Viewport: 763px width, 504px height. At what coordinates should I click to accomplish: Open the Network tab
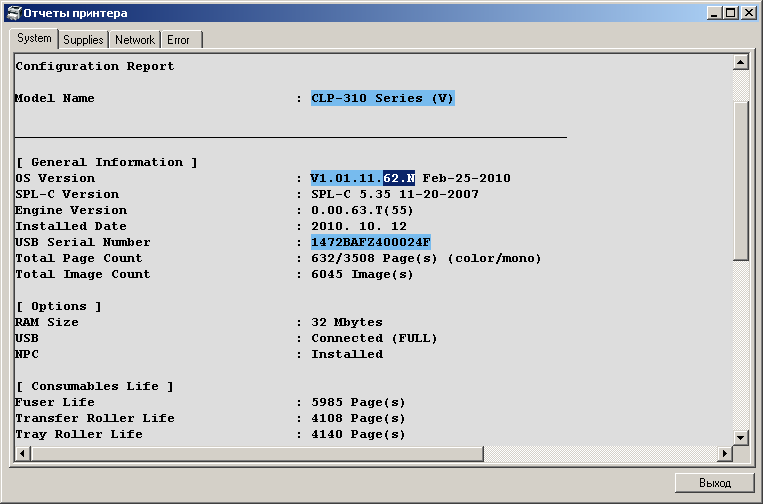135,40
